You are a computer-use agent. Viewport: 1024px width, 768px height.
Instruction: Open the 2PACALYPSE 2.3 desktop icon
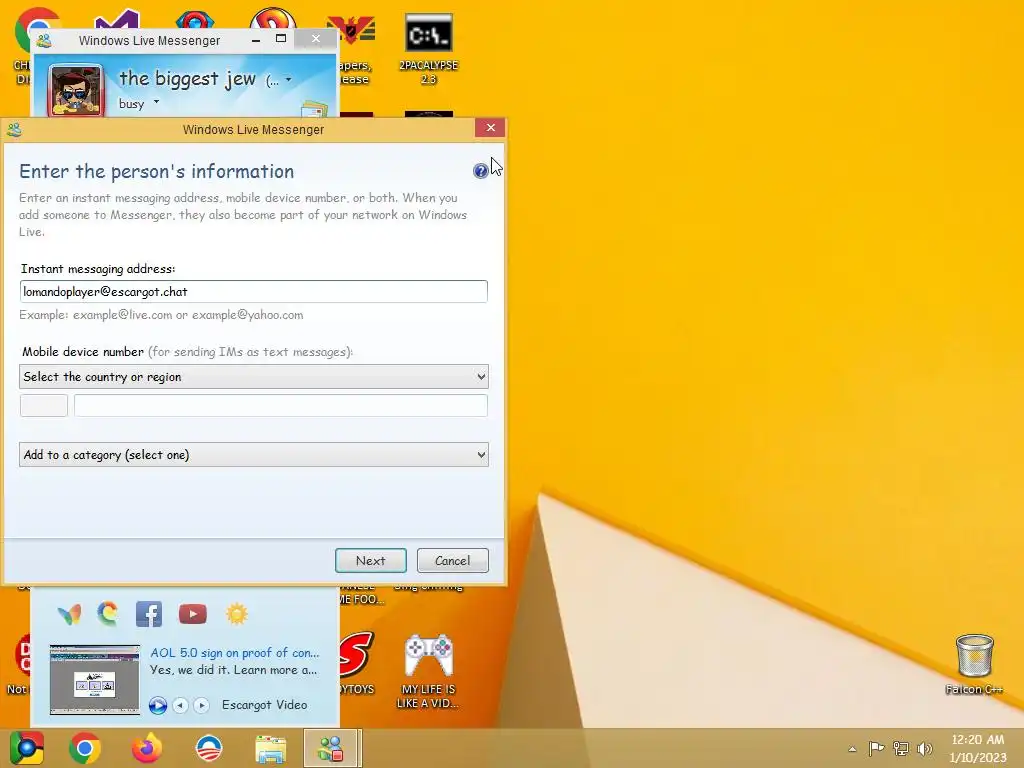(x=428, y=50)
